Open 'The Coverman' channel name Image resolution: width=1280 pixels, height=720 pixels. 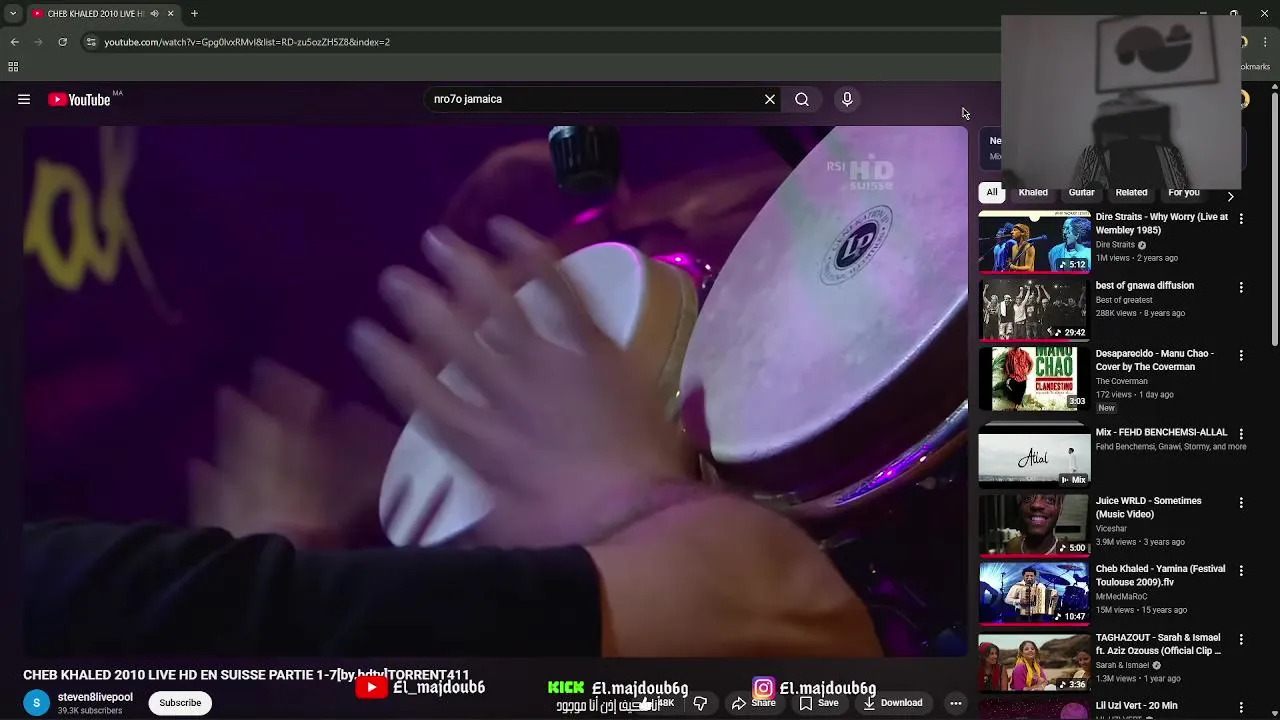coord(1121,381)
